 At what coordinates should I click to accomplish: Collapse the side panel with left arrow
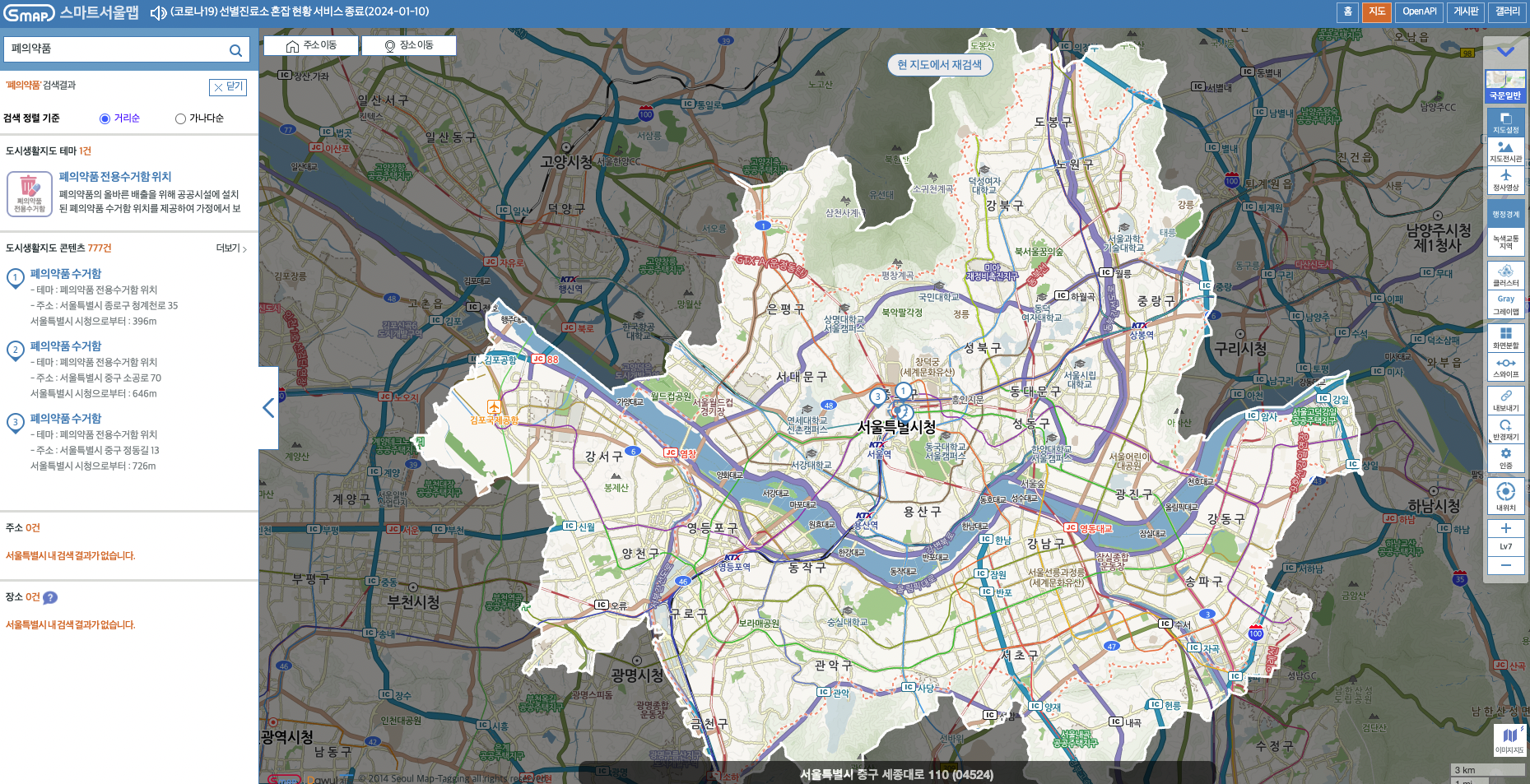pyautogui.click(x=268, y=408)
